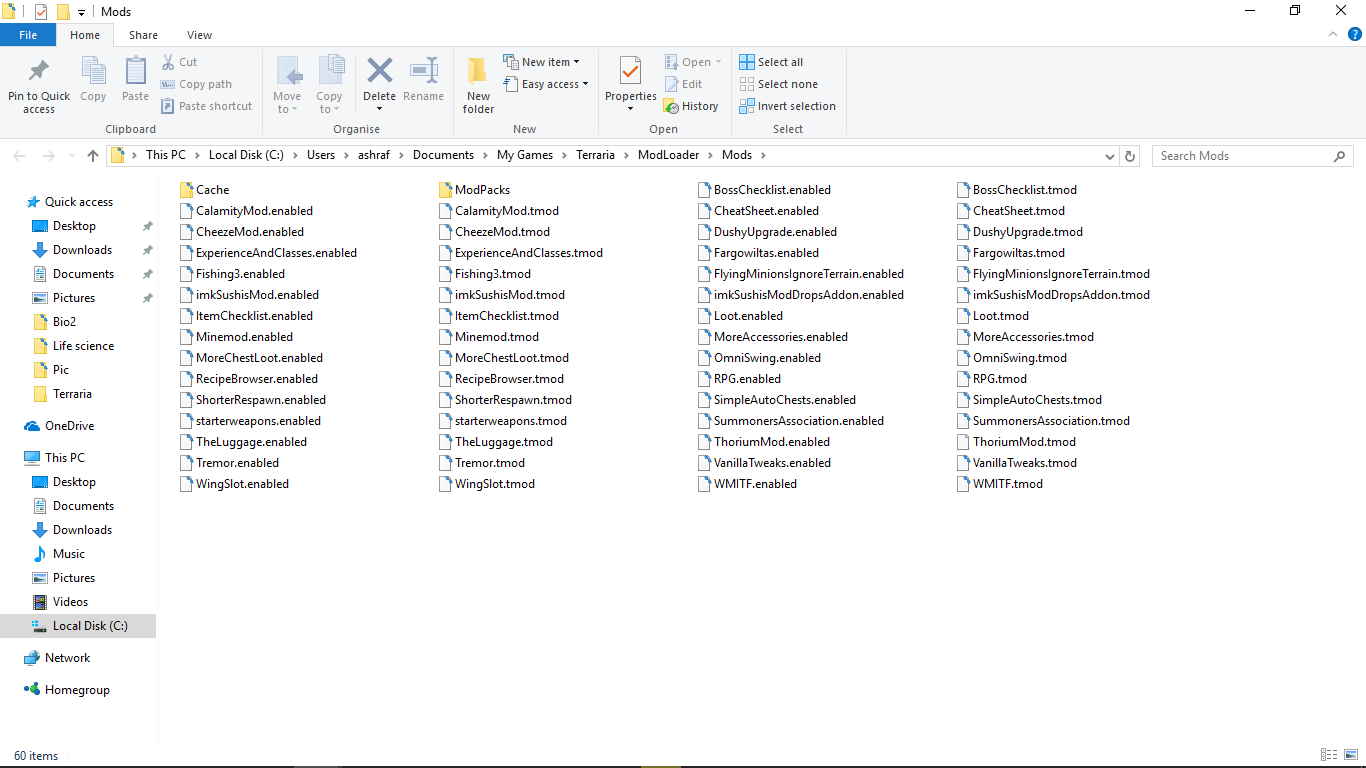The height and width of the screenshot is (768, 1366).
Task: Click the Paste icon in the ribbon
Action: [135, 72]
